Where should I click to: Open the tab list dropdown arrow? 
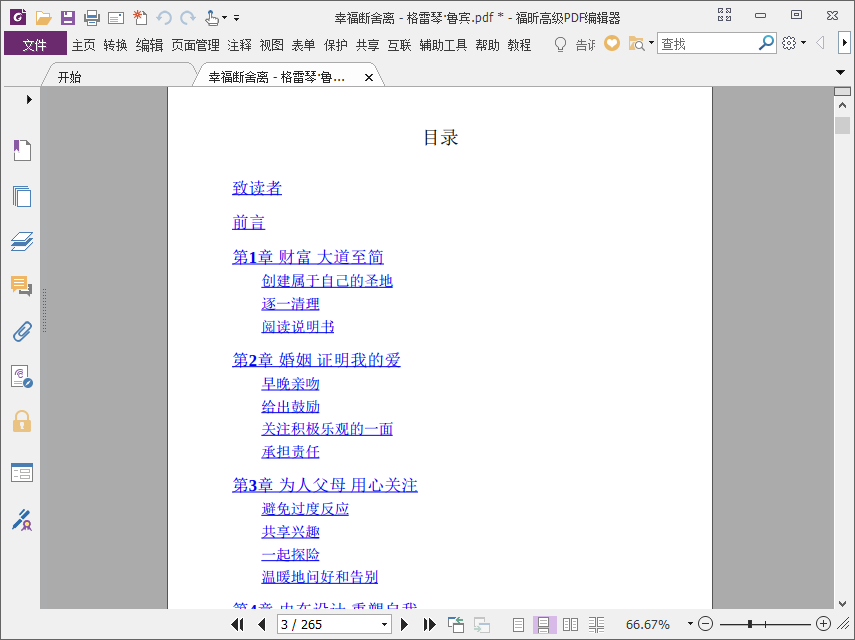tap(840, 72)
